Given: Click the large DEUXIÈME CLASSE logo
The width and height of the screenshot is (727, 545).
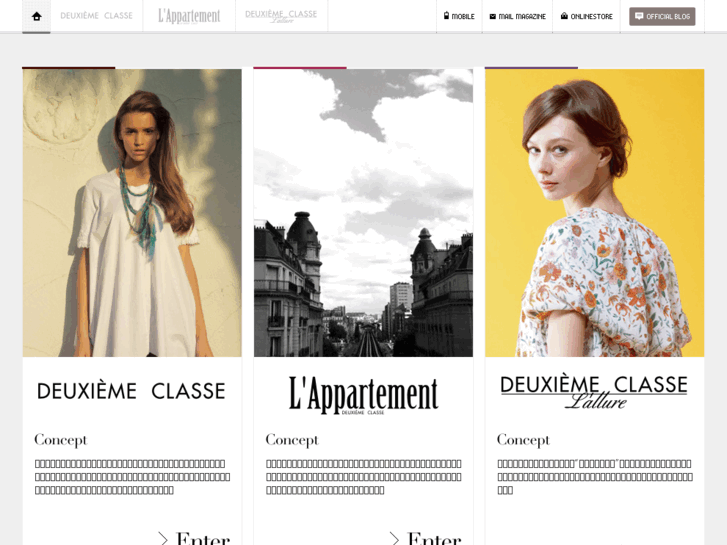Looking at the screenshot, I should [x=131, y=391].
